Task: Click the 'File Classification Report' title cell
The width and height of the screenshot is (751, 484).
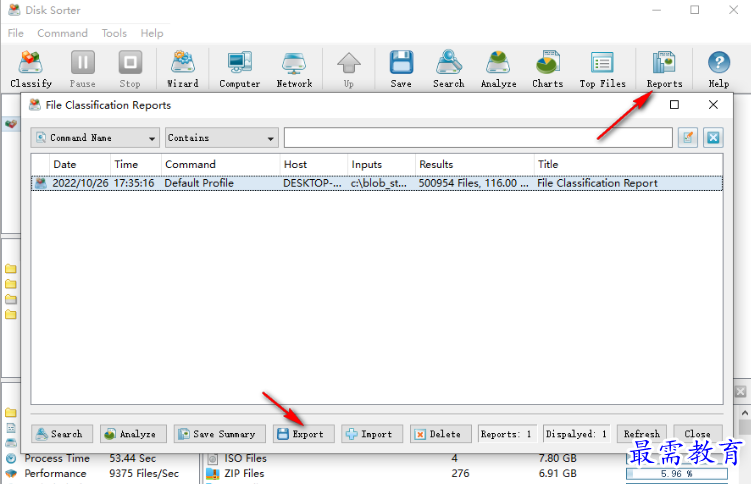Action: coord(597,183)
